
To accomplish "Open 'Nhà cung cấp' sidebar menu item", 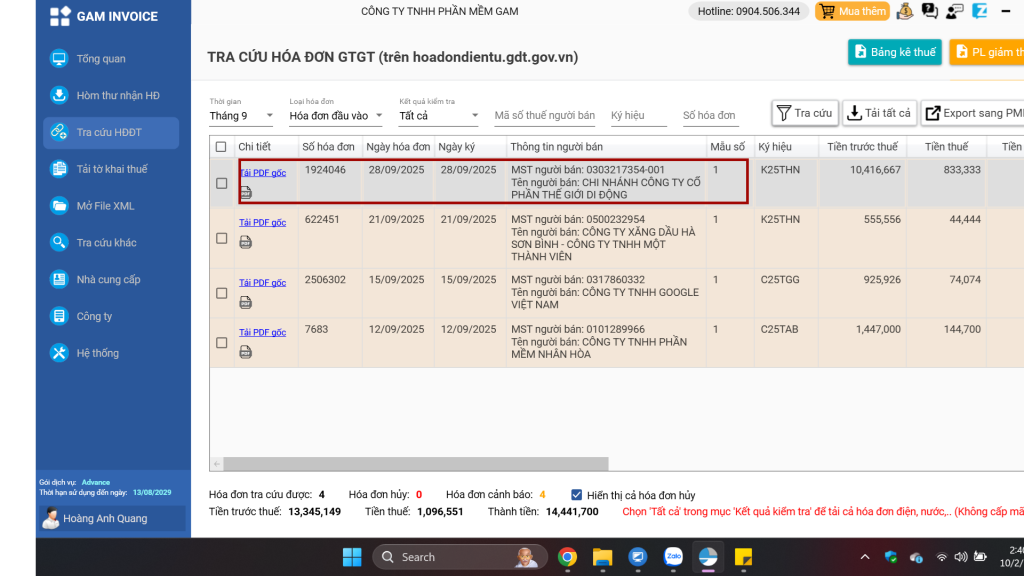I will (108, 280).
